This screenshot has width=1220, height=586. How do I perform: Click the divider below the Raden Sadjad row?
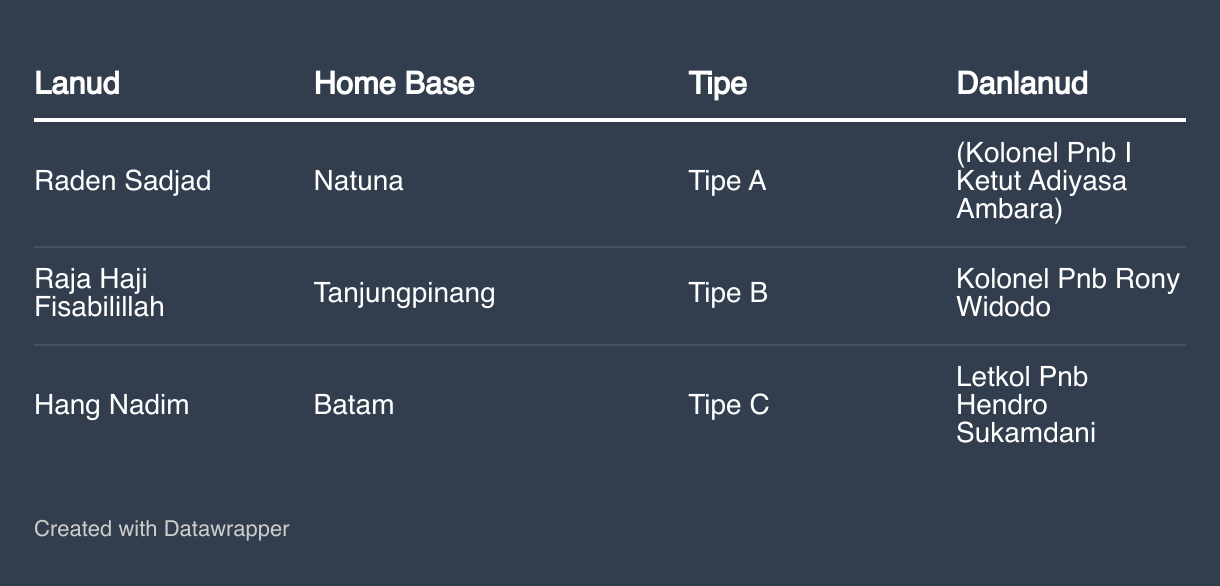pyautogui.click(x=609, y=247)
